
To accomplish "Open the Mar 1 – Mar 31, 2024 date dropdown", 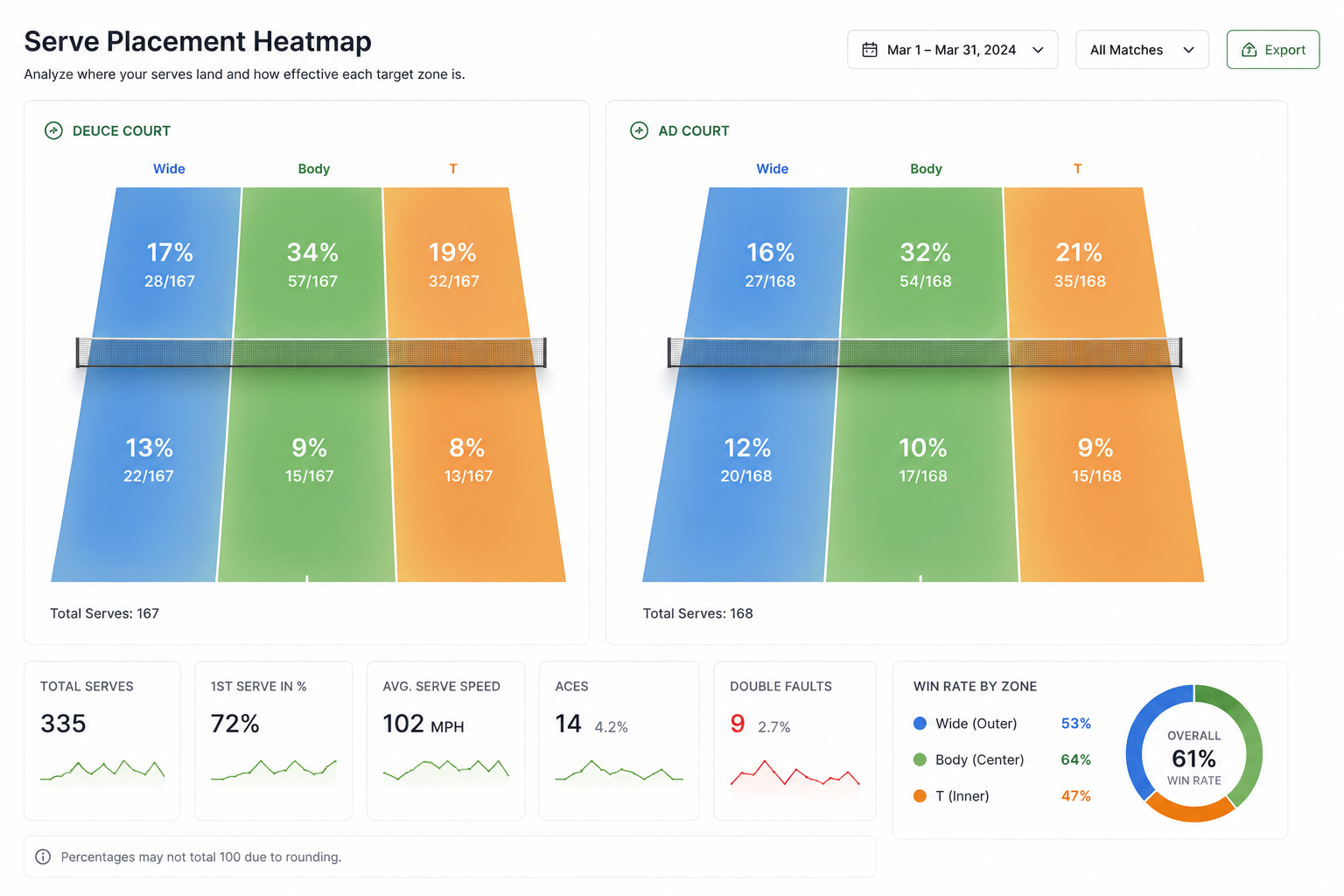I will [x=952, y=50].
